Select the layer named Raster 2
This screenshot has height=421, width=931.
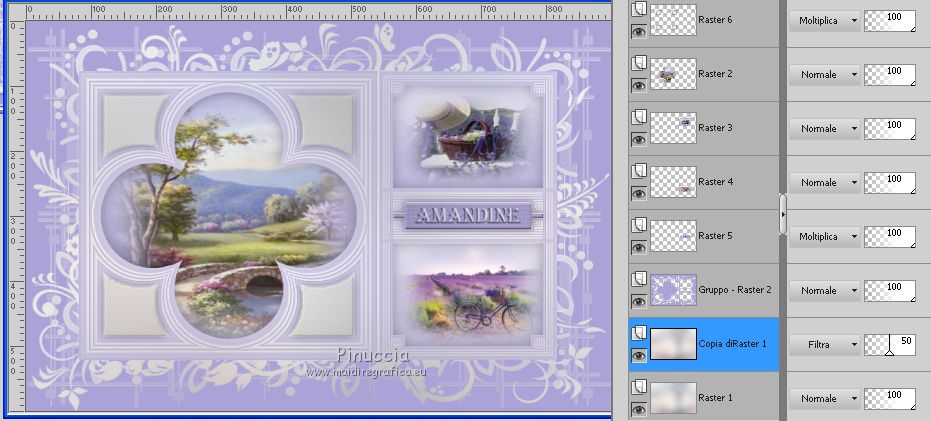click(715, 74)
